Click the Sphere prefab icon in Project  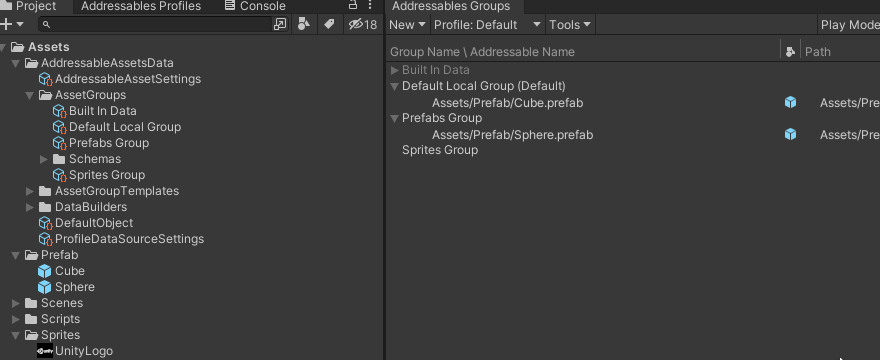44,287
